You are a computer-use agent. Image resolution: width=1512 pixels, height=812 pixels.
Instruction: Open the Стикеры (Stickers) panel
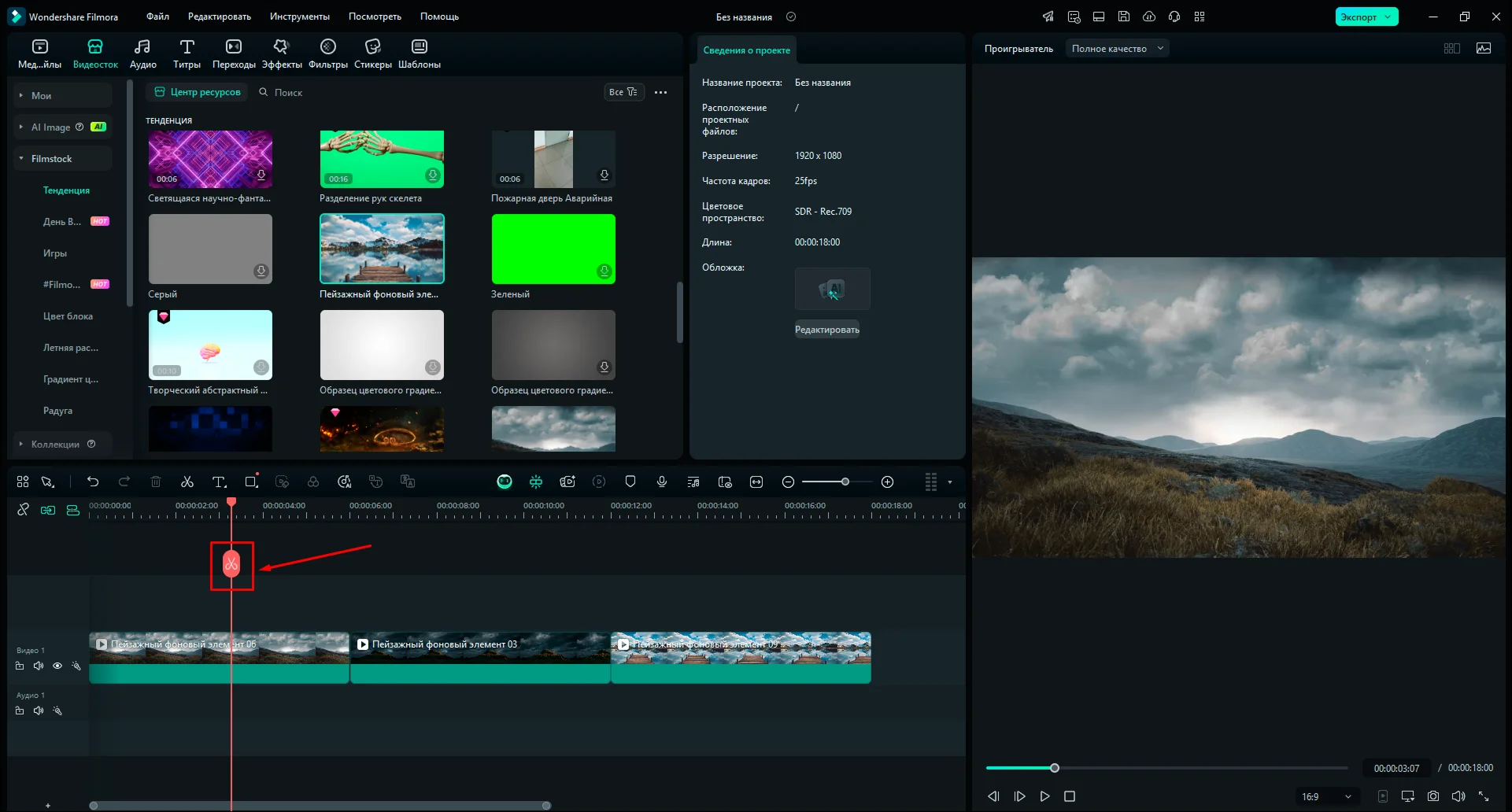tap(372, 54)
